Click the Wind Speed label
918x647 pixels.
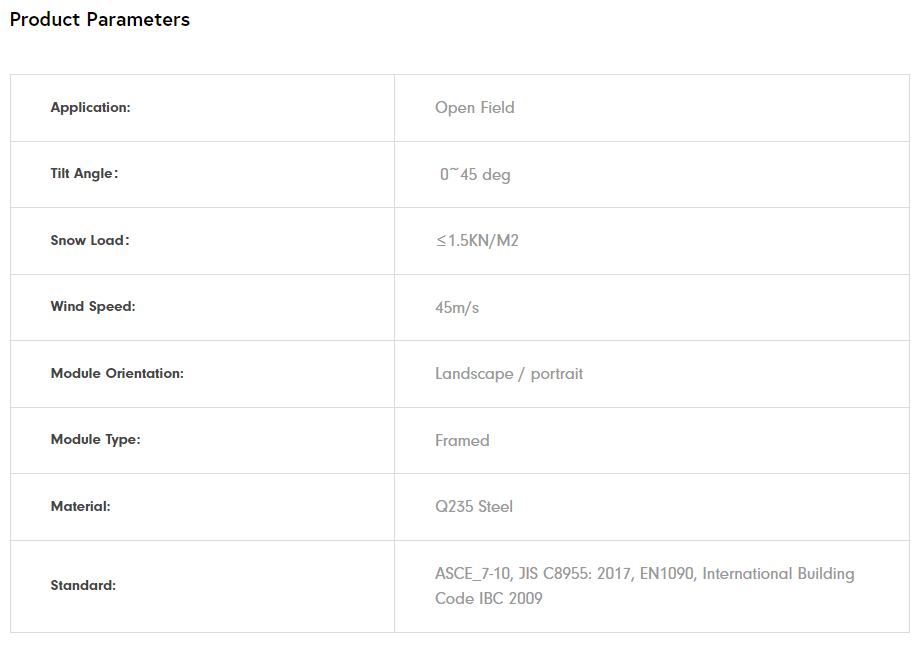tap(93, 307)
